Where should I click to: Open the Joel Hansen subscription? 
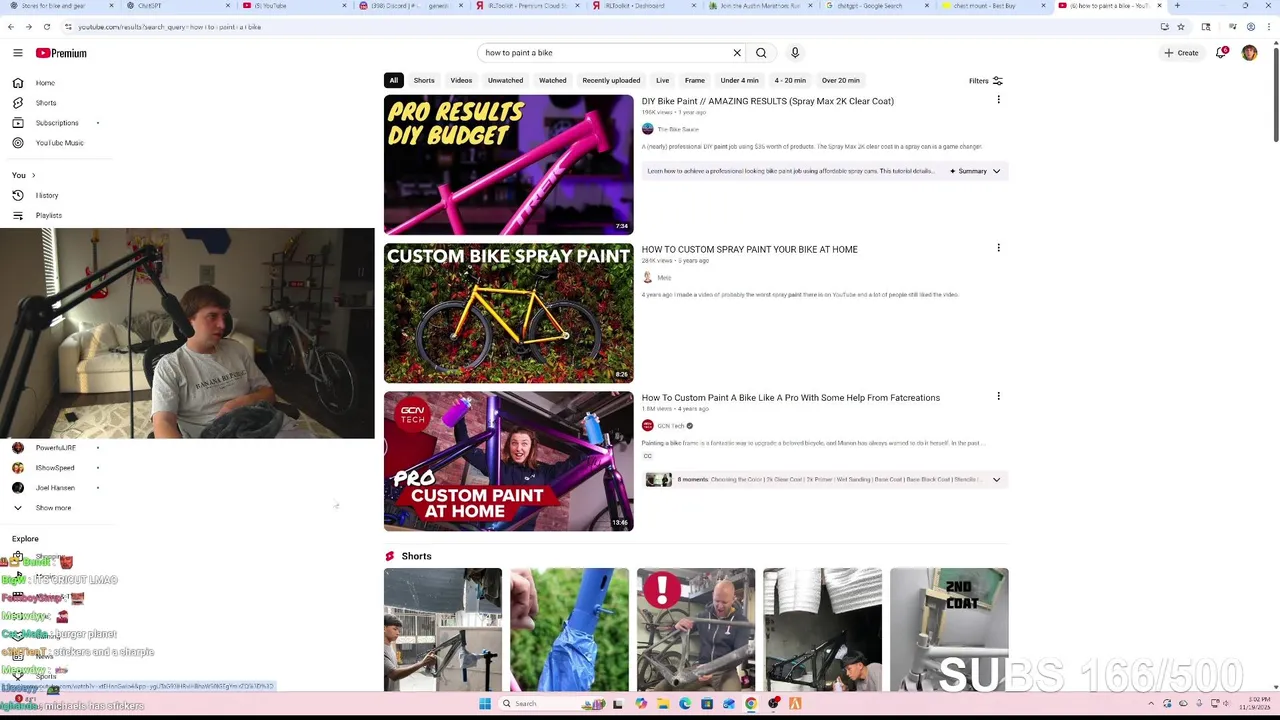point(55,488)
